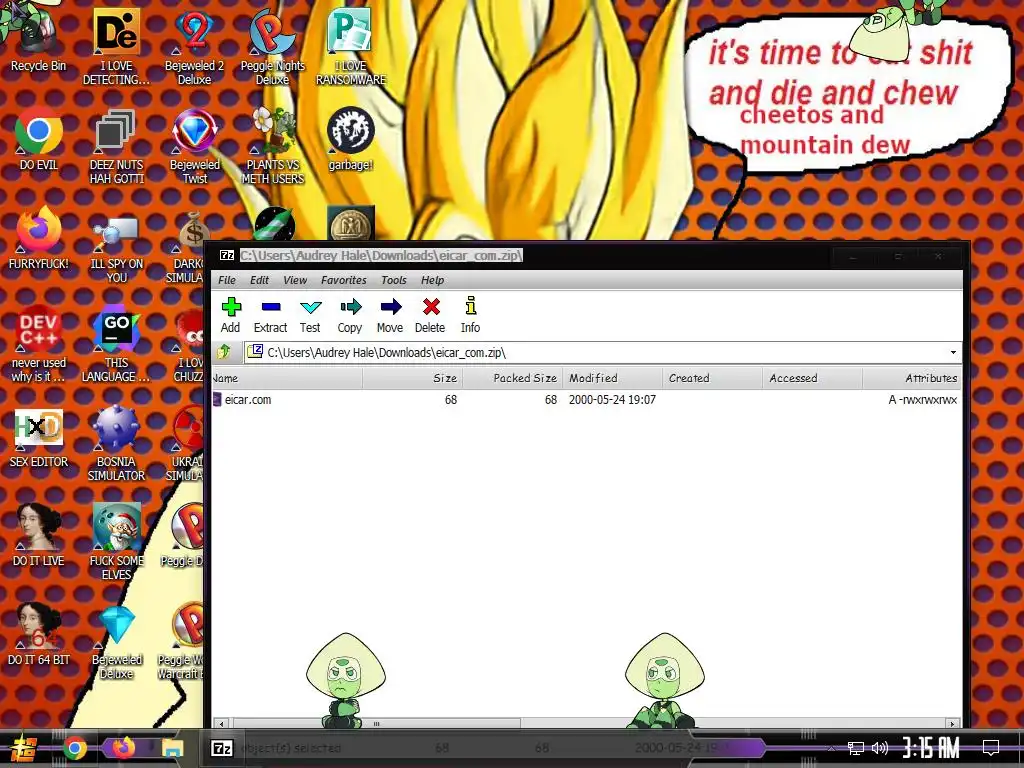1024x768 pixels.
Task: Open Chrome from the taskbar
Action: pos(75,748)
